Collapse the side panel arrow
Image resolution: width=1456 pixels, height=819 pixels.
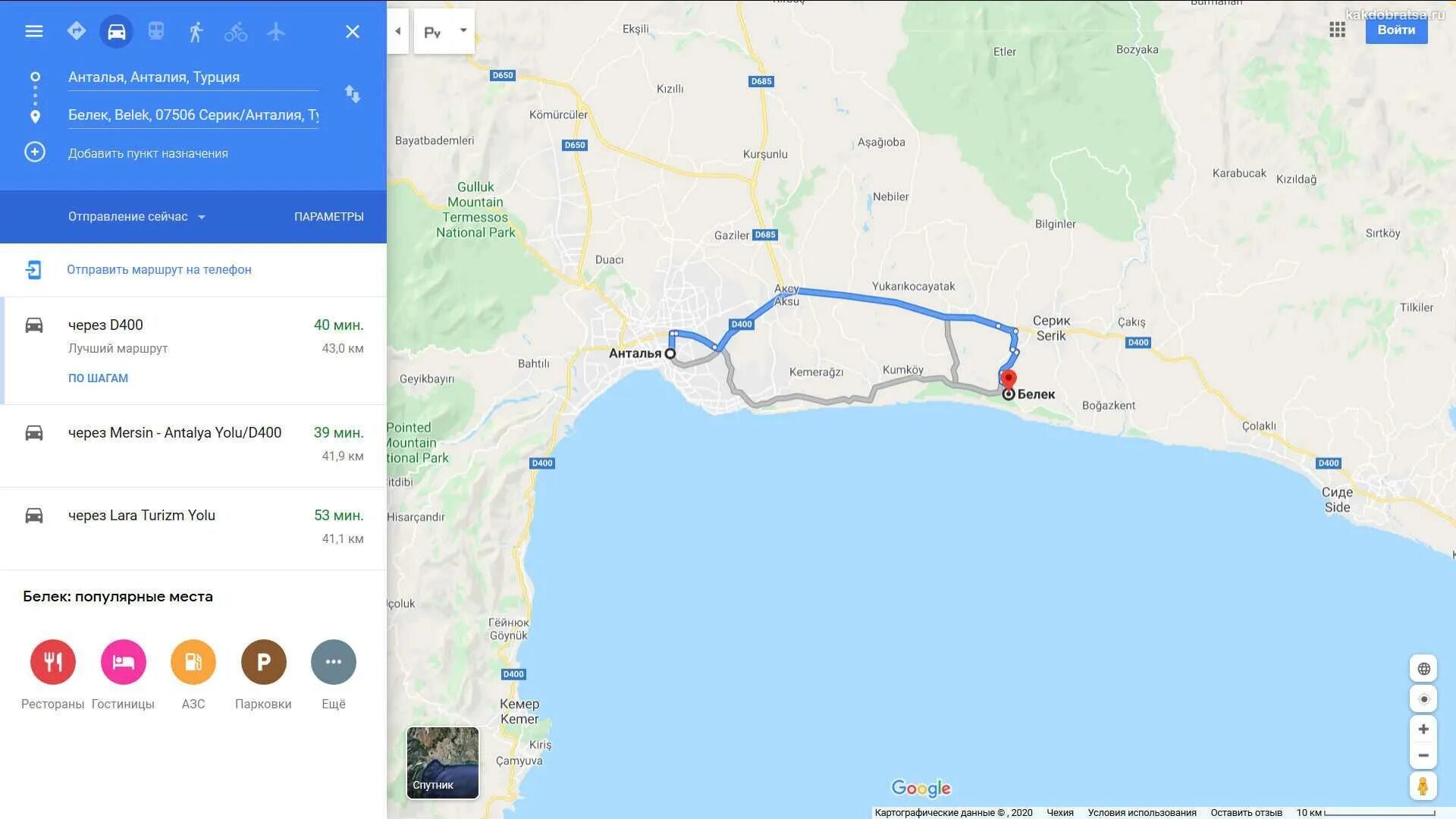tap(398, 31)
